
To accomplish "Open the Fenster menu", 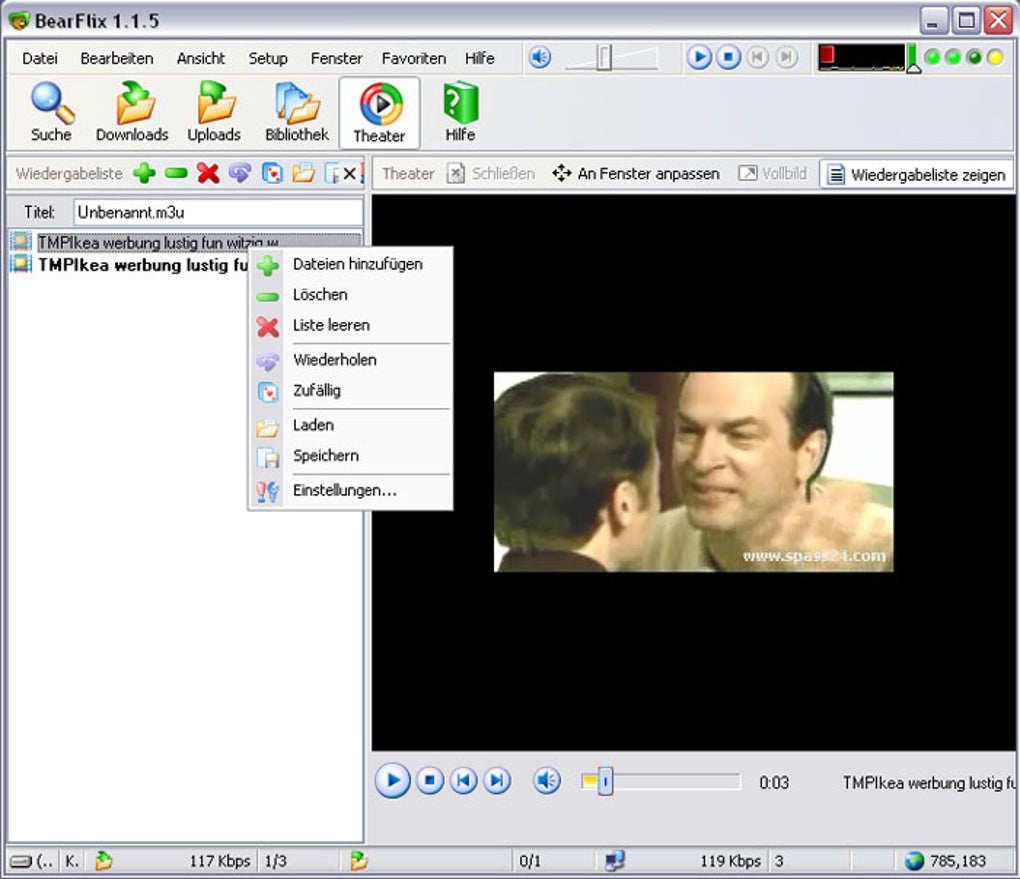I will (336, 59).
